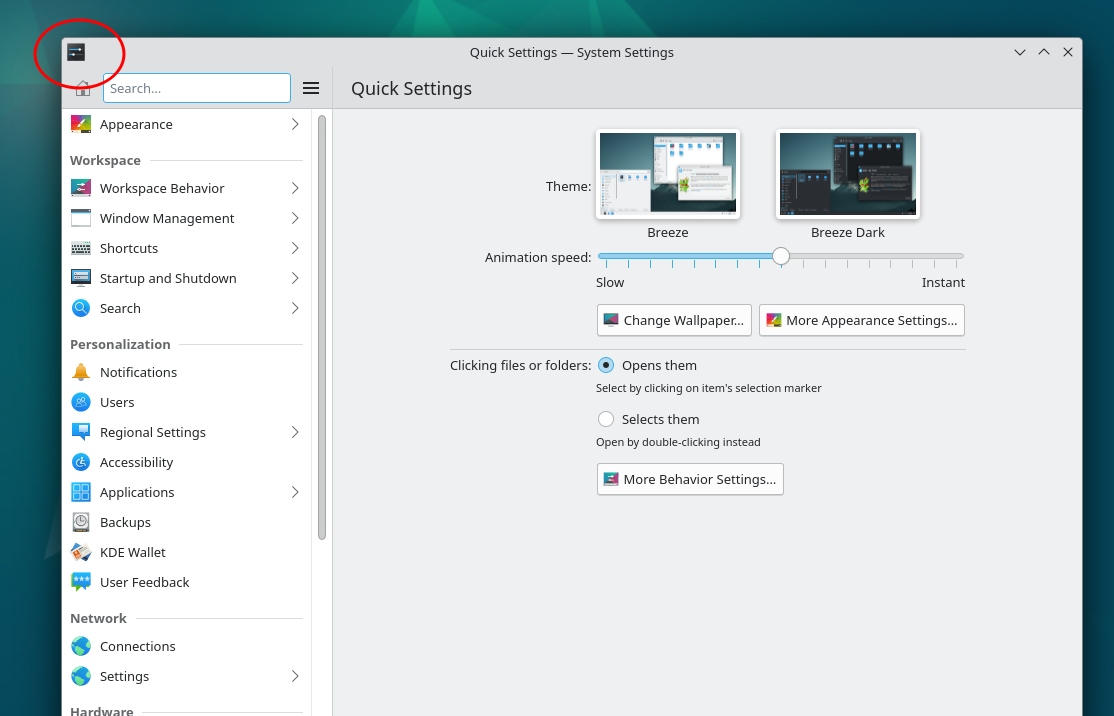Expand Shortcuts chevron arrow
1114x716 pixels.
[295, 248]
